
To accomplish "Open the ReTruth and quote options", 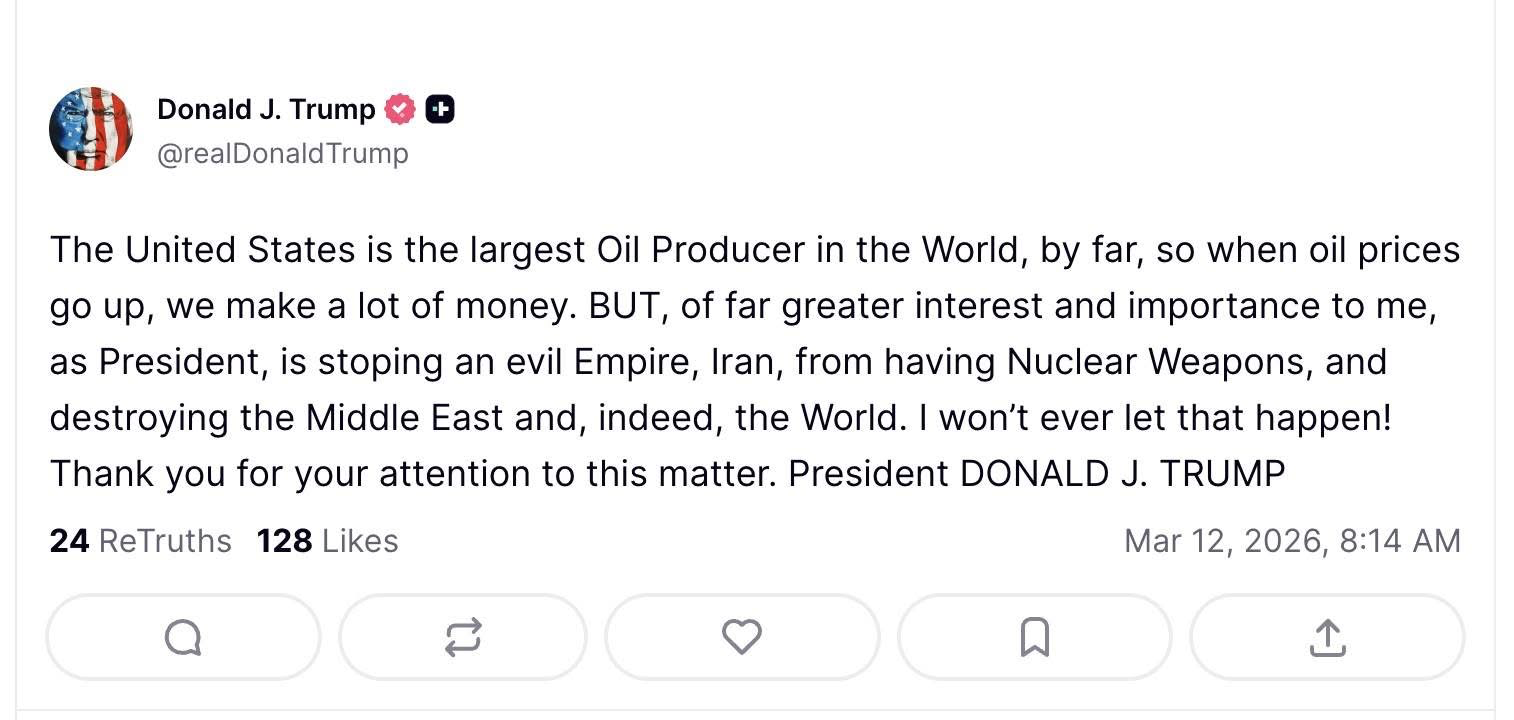I will pos(462,637).
